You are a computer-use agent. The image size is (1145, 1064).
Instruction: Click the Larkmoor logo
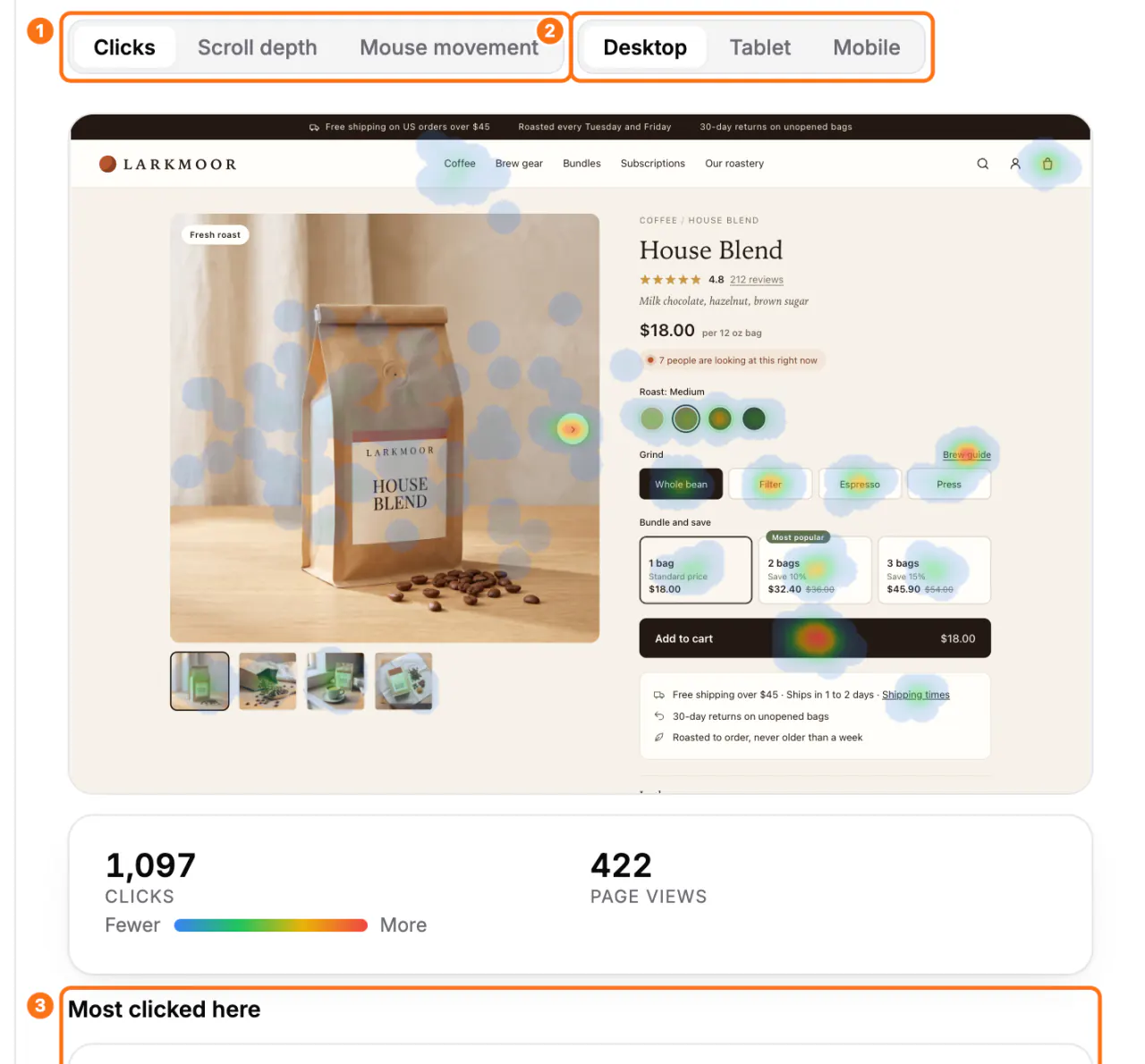tap(168, 165)
